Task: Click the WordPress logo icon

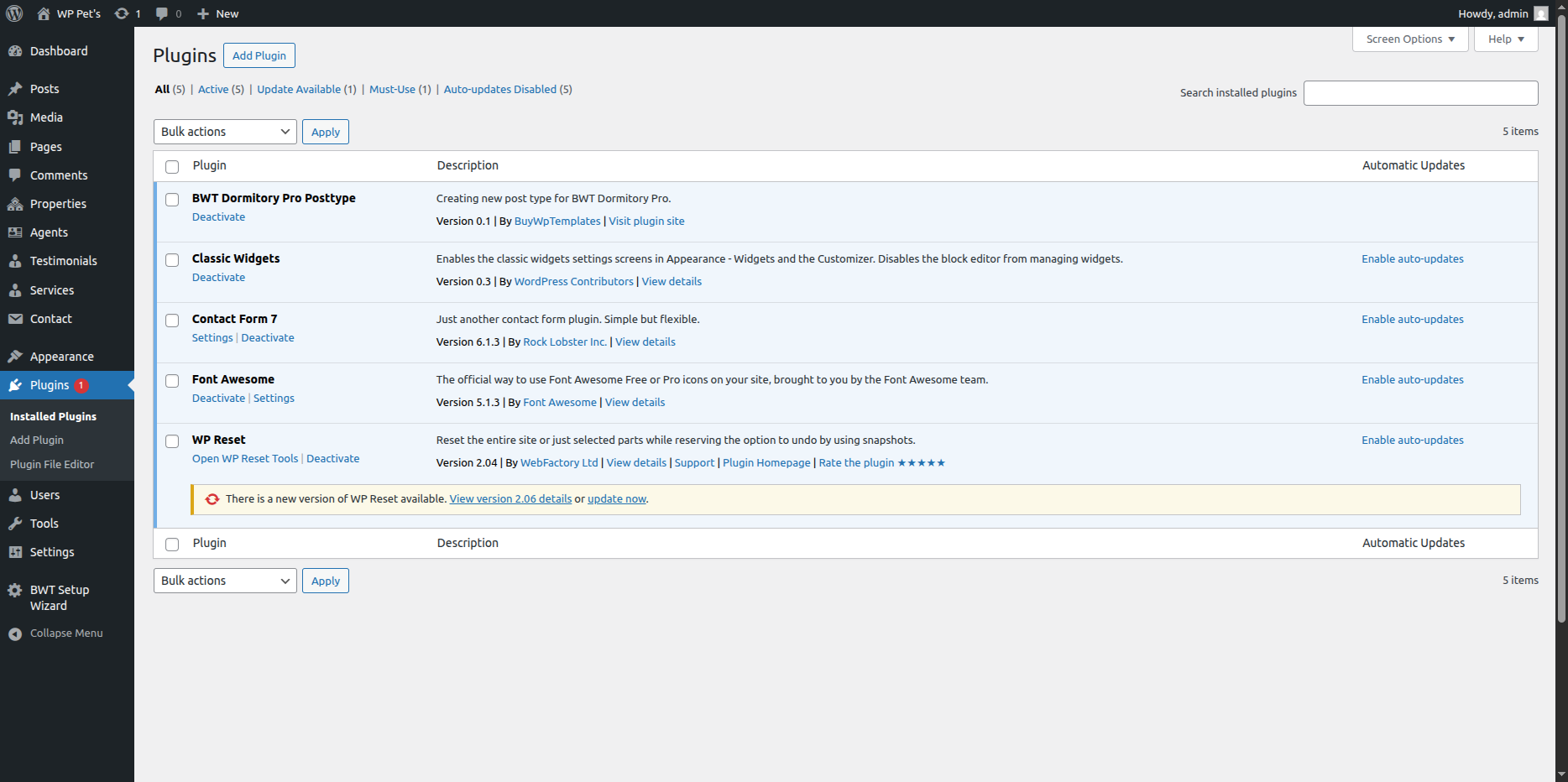Action: point(14,13)
